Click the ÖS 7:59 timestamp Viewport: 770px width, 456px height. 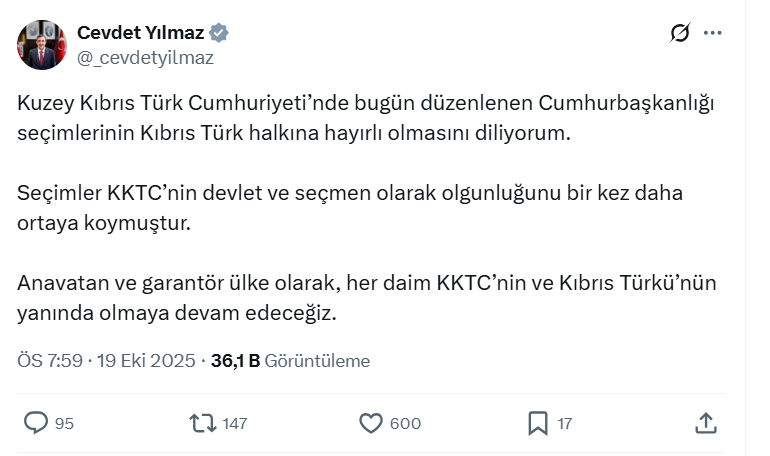click(49, 361)
